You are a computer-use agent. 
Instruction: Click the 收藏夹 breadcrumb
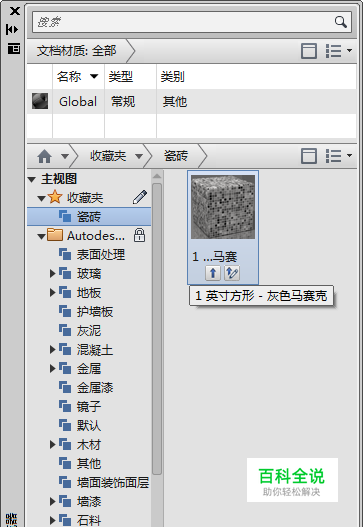pyautogui.click(x=108, y=156)
